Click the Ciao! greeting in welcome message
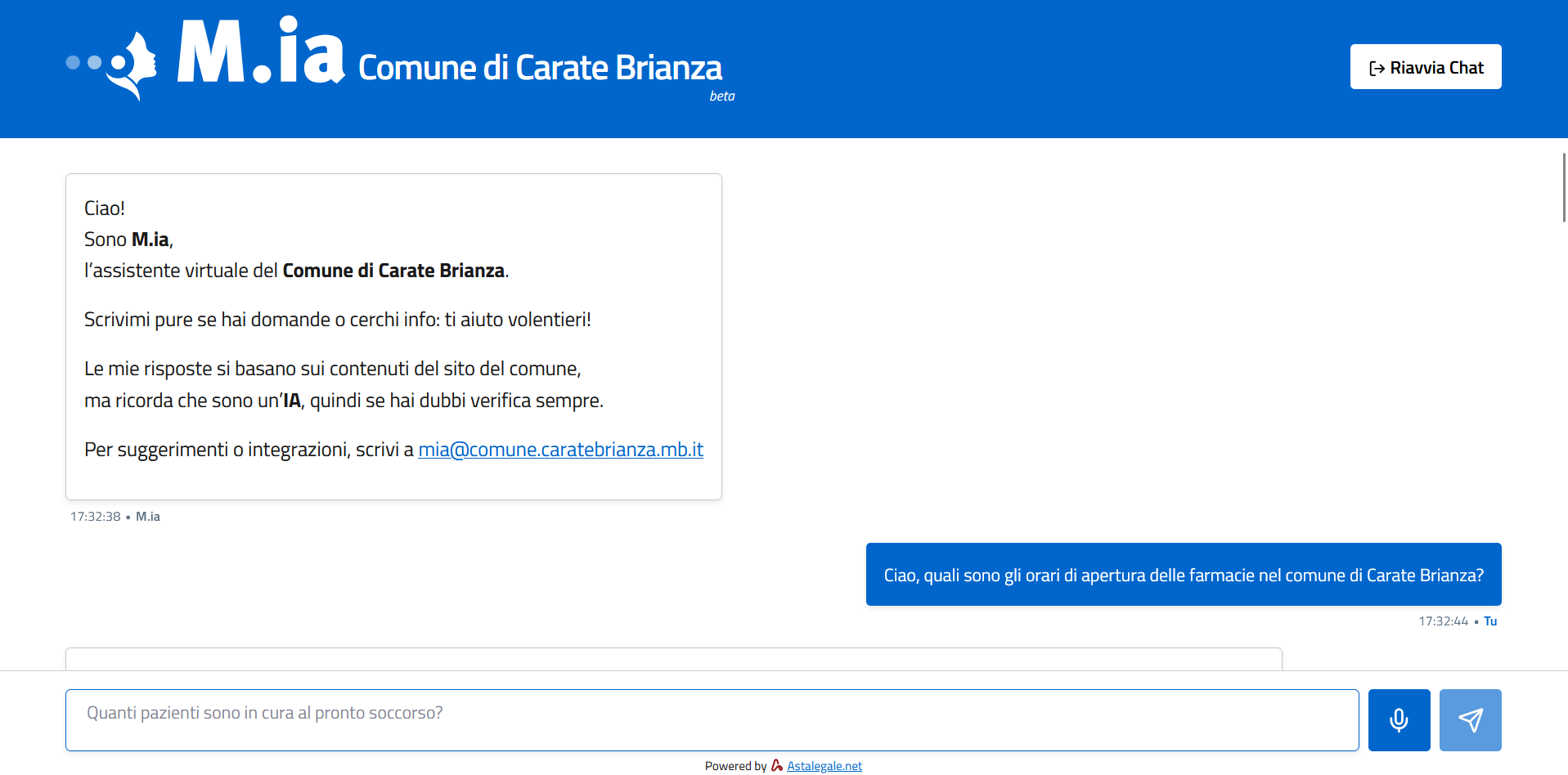1568x775 pixels. pyautogui.click(x=105, y=208)
